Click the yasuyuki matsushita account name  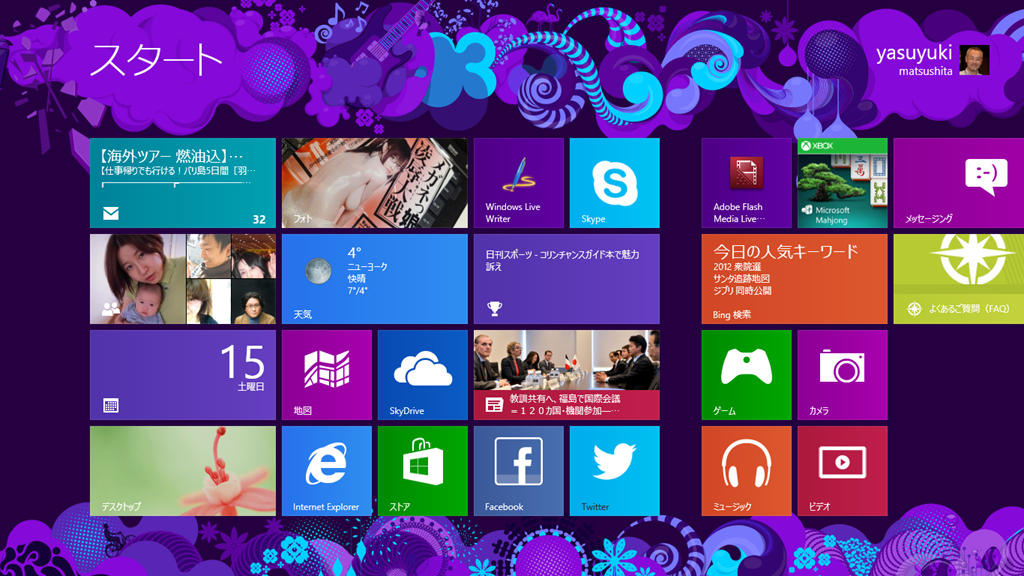pos(914,60)
